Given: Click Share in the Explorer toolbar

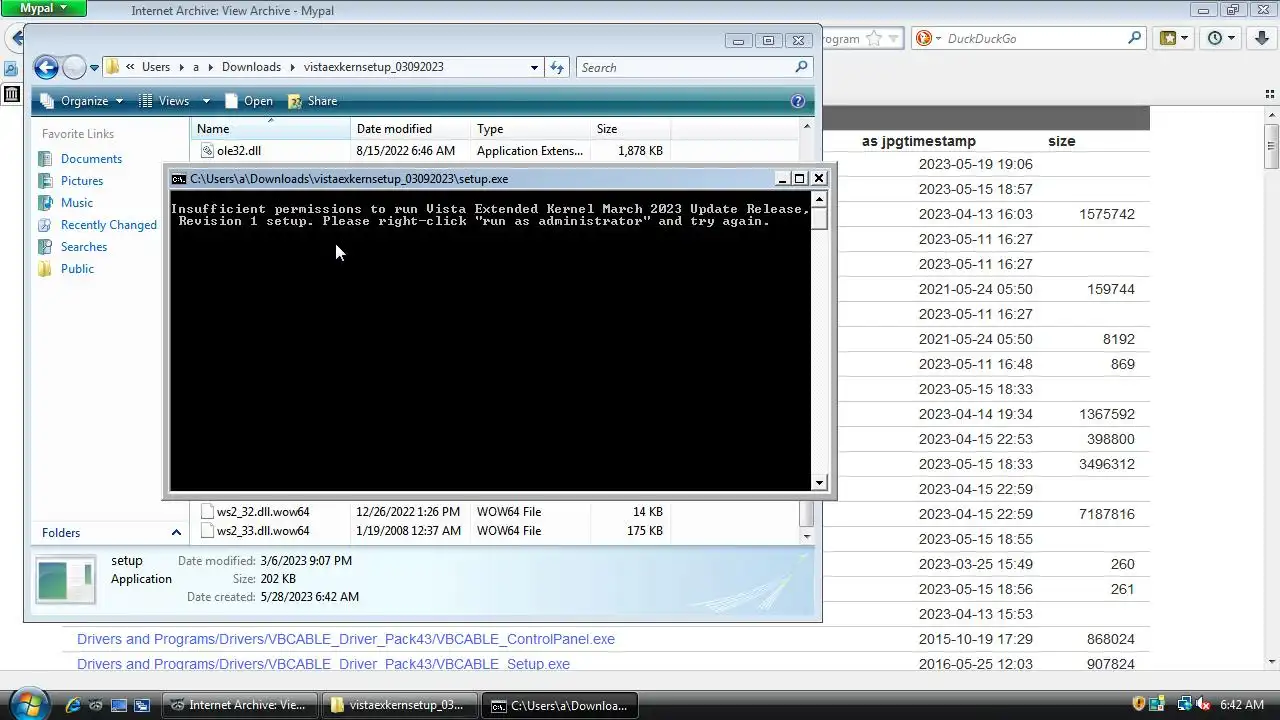Looking at the screenshot, I should point(312,101).
